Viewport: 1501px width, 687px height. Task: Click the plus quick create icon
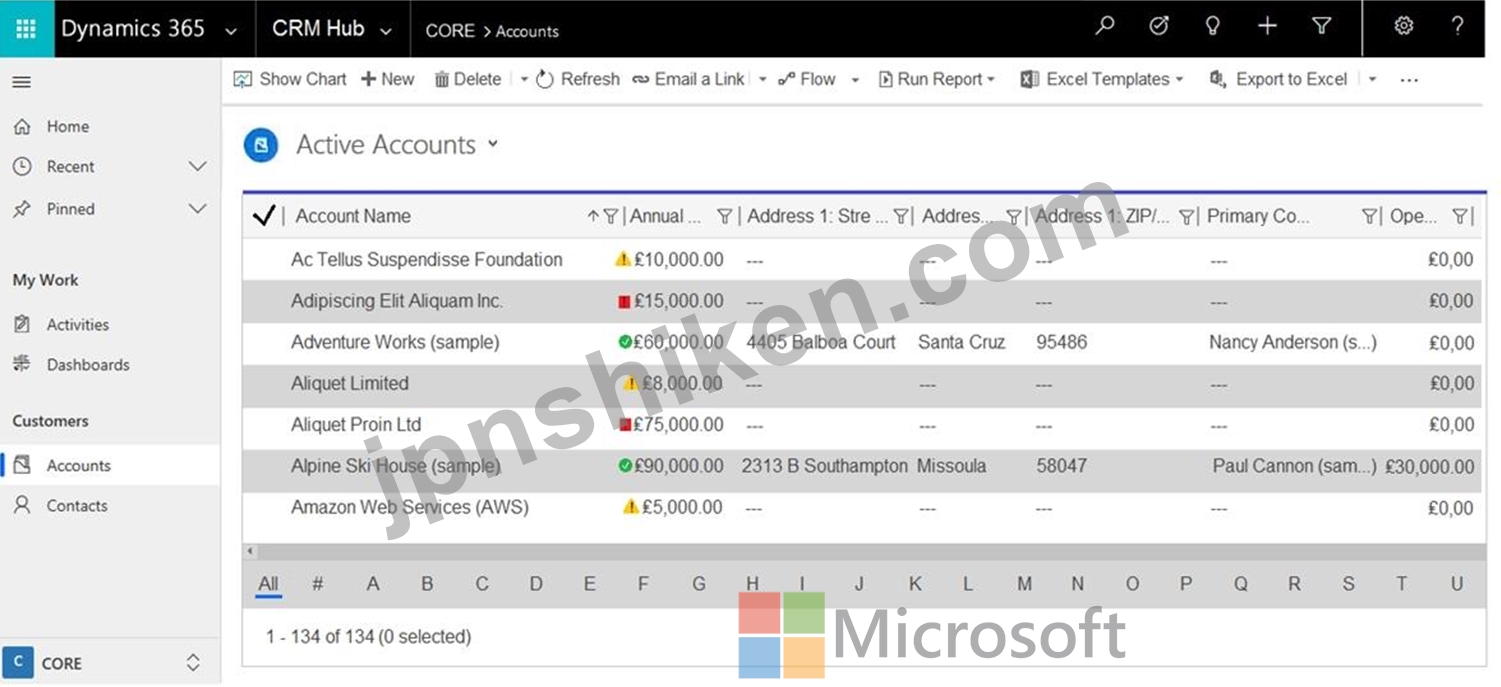[x=1267, y=27]
